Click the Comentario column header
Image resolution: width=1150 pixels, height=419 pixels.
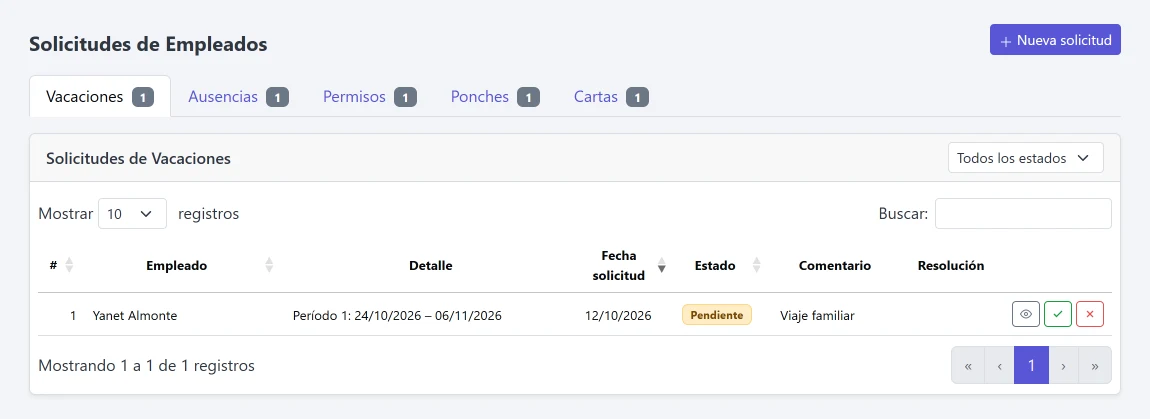coord(835,266)
